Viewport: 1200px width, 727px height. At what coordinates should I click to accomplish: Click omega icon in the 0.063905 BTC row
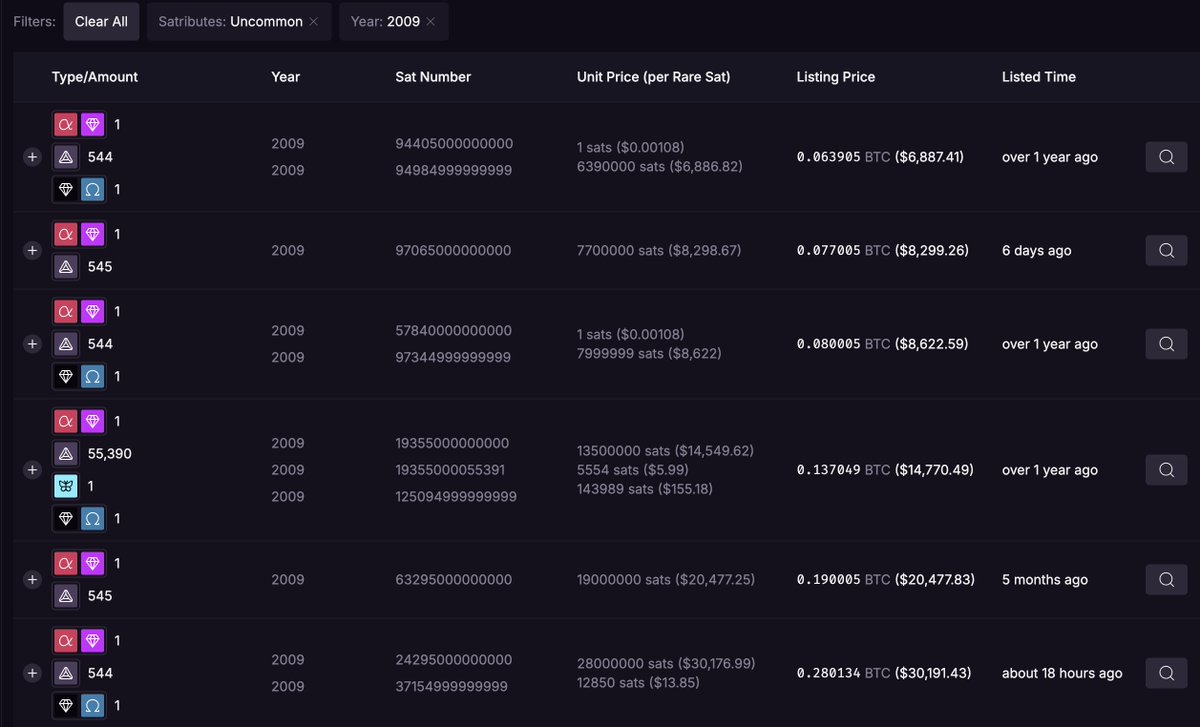tap(93, 190)
